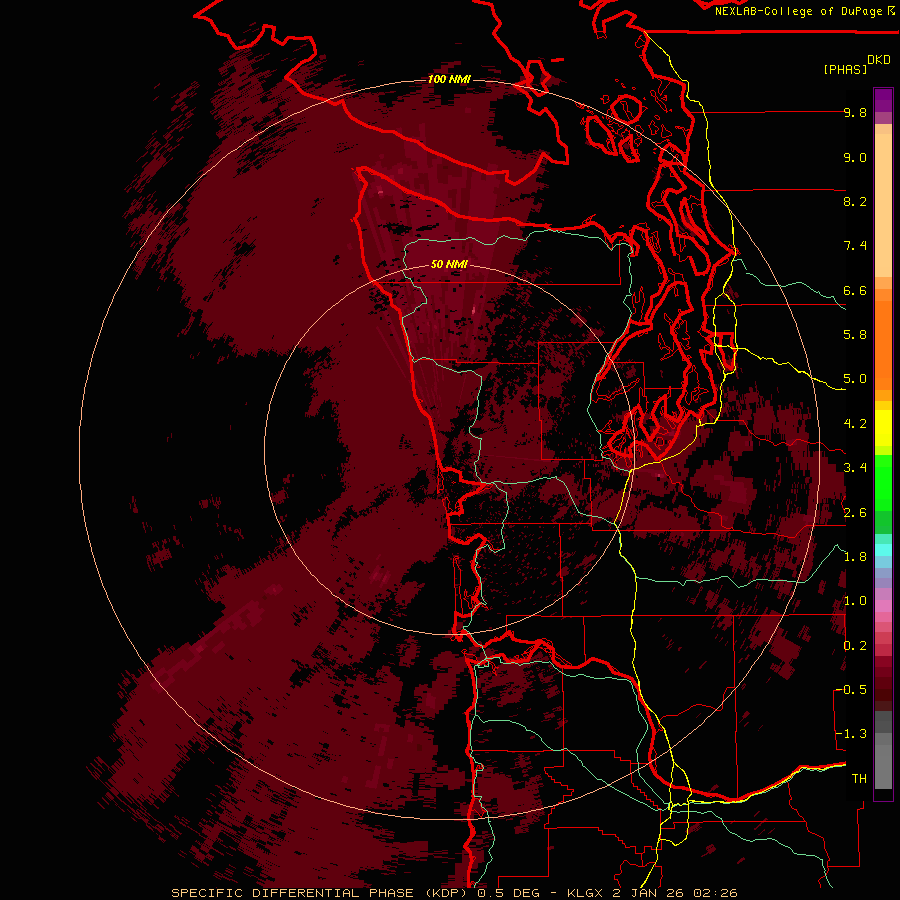Click the -1.3 scale label
Viewport: 900px width, 900px height.
[x=852, y=734]
